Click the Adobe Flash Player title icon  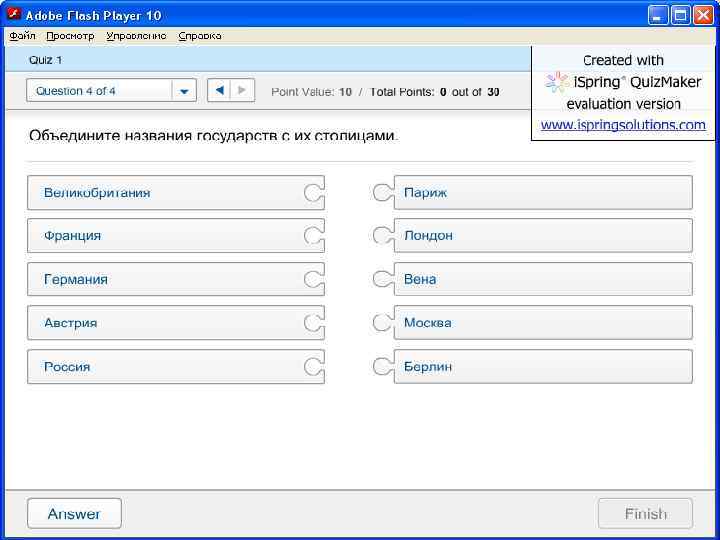(14, 15)
